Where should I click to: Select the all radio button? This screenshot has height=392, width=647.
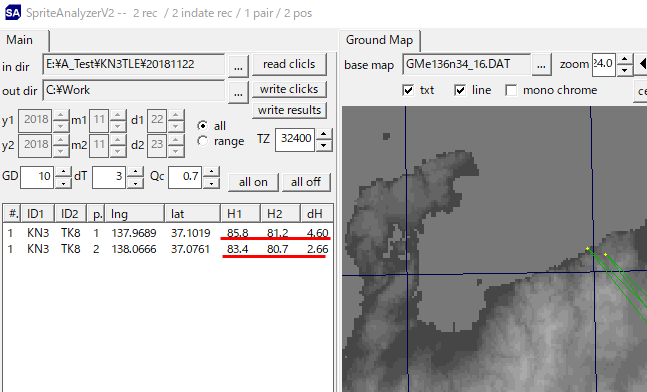click(x=202, y=125)
